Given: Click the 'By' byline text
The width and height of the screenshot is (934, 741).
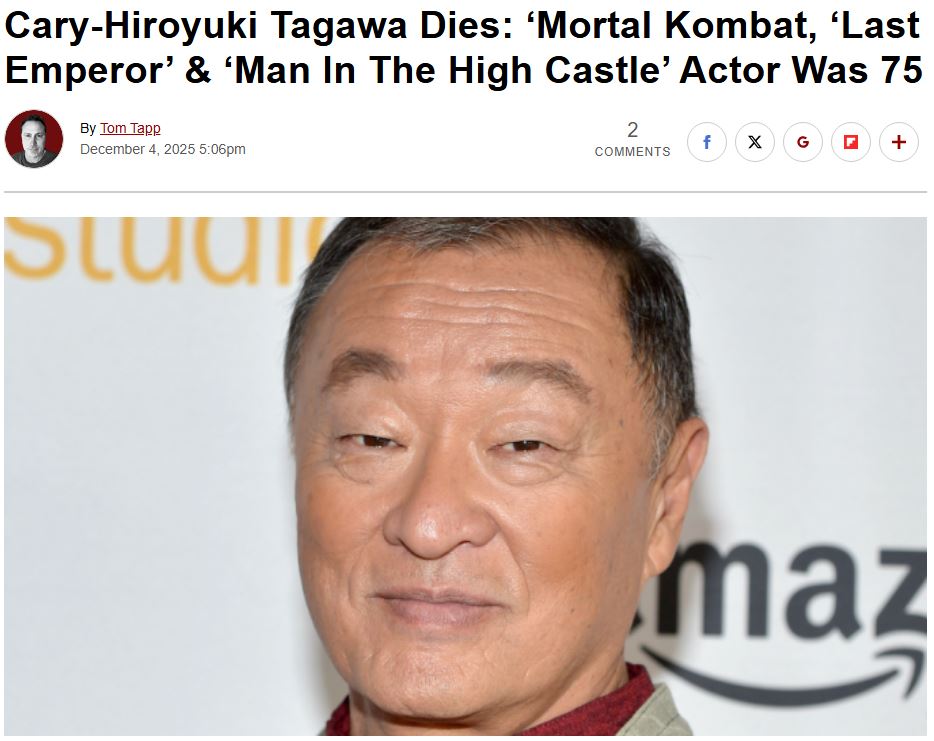Looking at the screenshot, I should [x=88, y=128].
